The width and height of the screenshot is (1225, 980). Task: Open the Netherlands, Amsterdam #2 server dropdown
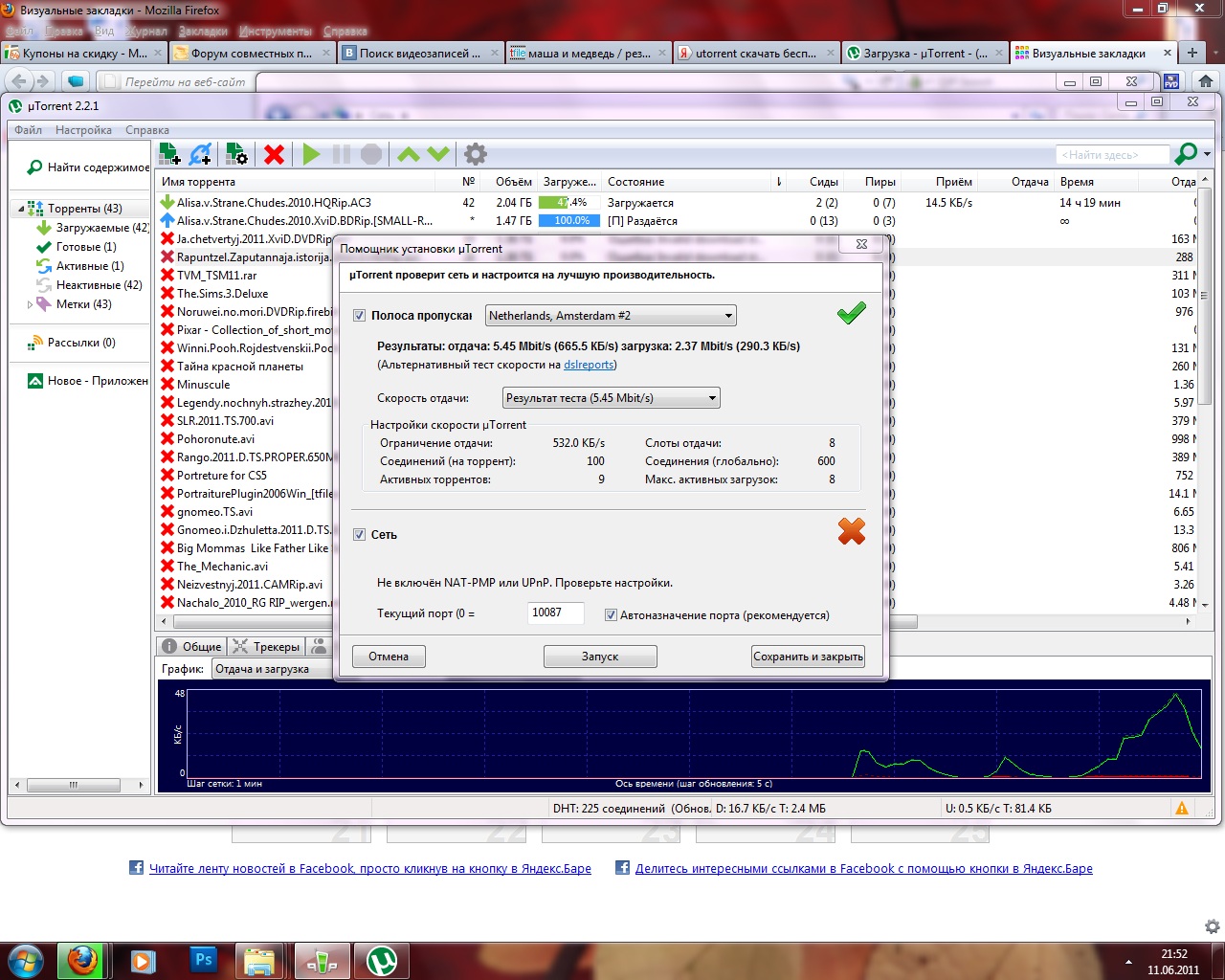pyautogui.click(x=612, y=316)
